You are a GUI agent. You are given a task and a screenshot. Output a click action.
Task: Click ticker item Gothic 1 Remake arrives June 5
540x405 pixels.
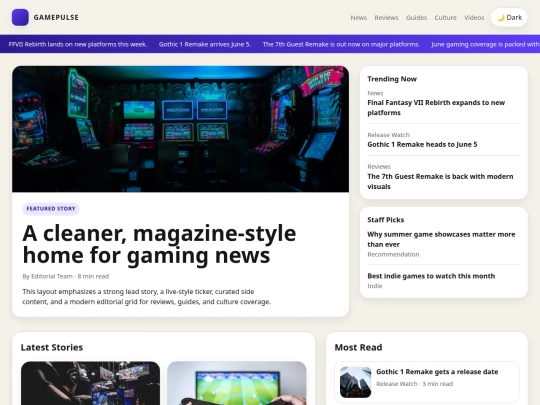click(x=205, y=44)
